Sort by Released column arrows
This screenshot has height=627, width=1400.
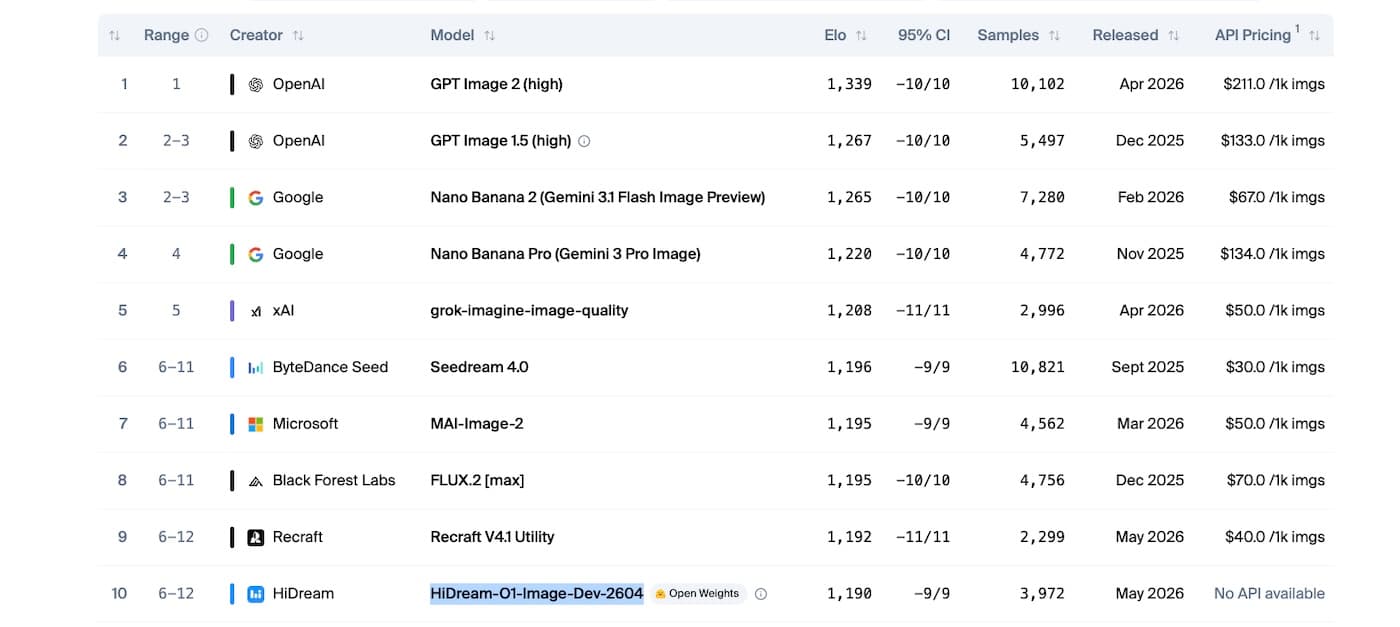coord(1173,35)
